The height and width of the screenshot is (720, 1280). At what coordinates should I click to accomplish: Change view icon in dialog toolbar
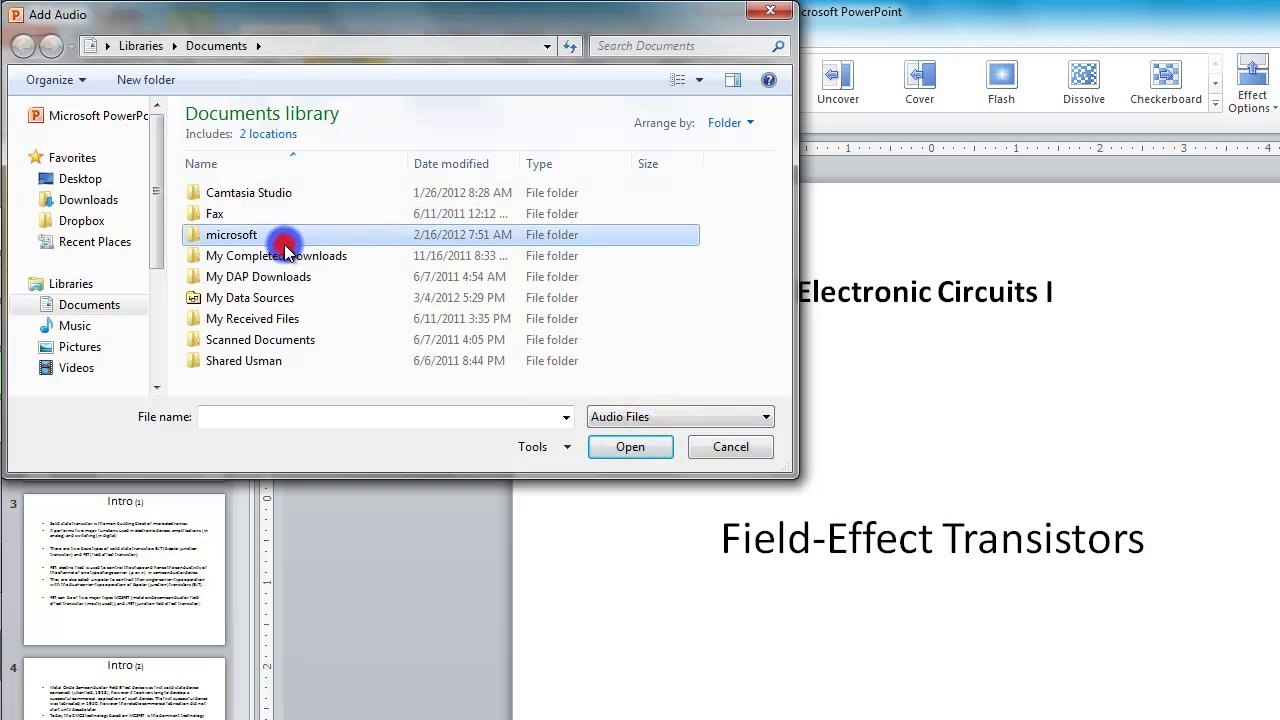pos(677,80)
